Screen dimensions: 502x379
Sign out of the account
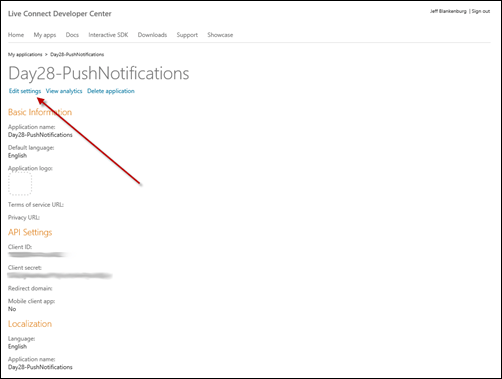click(481, 11)
